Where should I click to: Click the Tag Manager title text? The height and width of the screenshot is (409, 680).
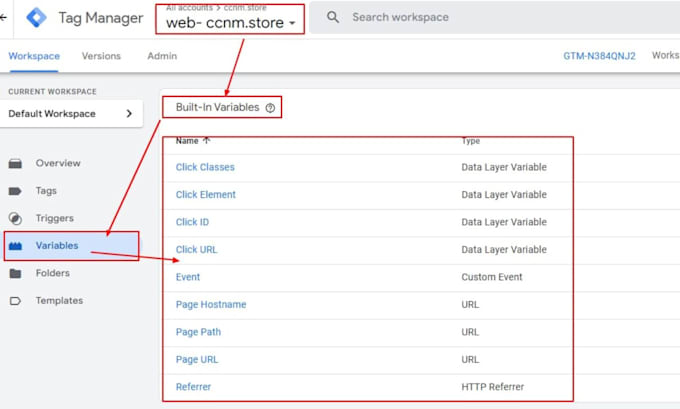point(101,18)
